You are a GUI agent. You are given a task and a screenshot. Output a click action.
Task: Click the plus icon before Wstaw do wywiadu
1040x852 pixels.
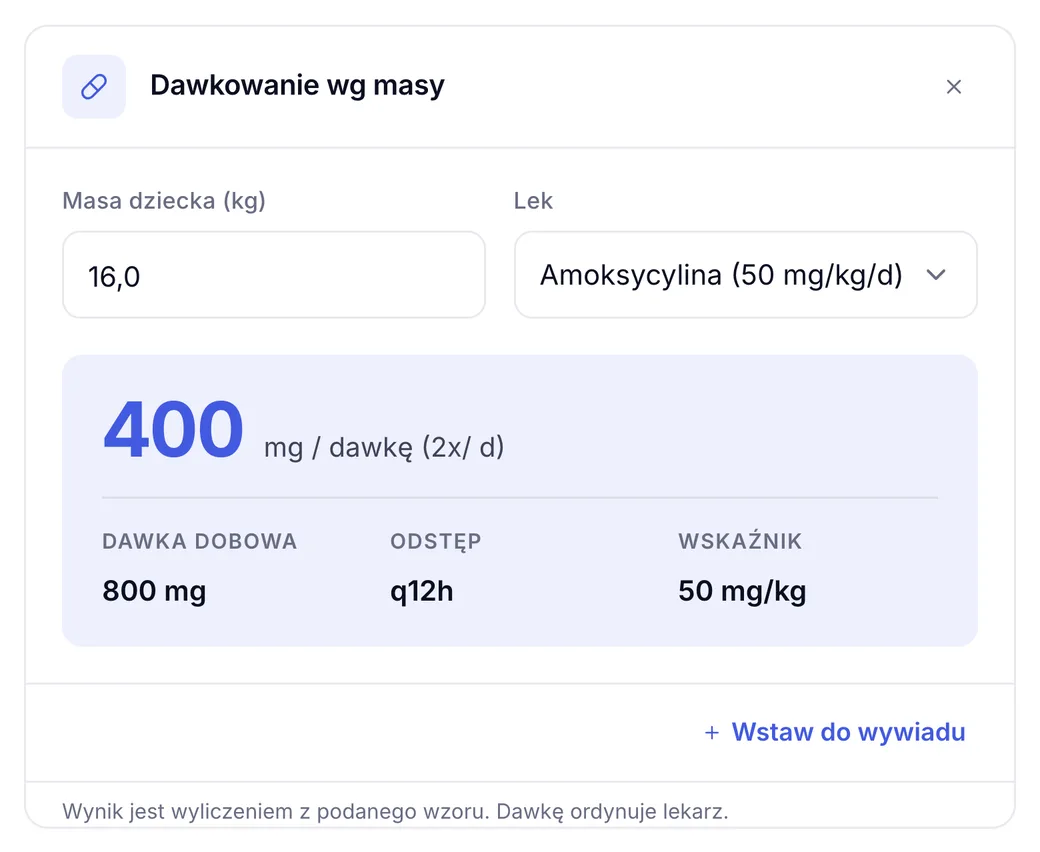[712, 733]
